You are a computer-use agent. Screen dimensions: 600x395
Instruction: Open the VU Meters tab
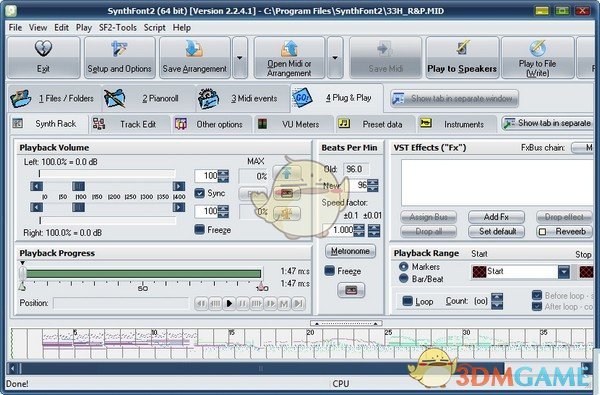tap(293, 124)
